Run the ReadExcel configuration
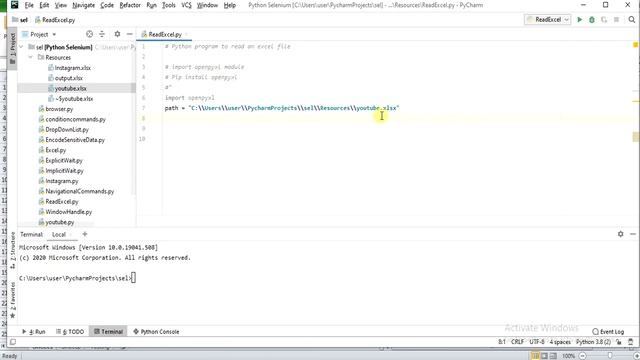 coord(579,20)
